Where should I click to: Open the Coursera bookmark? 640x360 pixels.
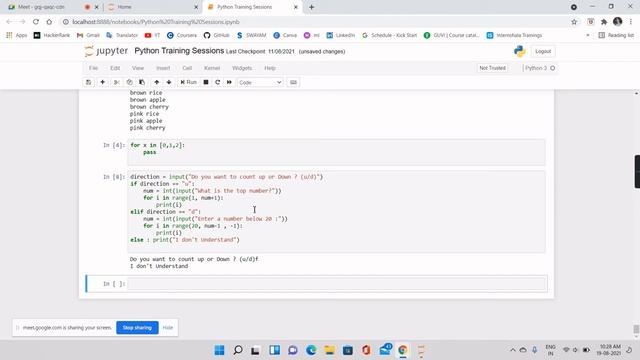pos(182,36)
